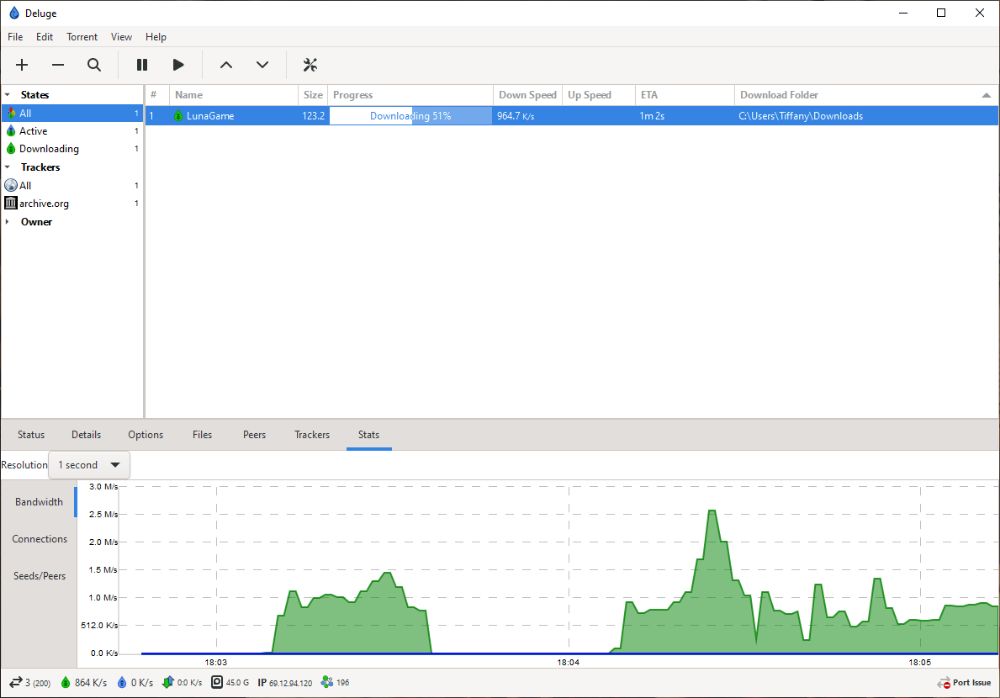Switch to the Stats tab
Screen dimensions: 1000x698
point(369,434)
